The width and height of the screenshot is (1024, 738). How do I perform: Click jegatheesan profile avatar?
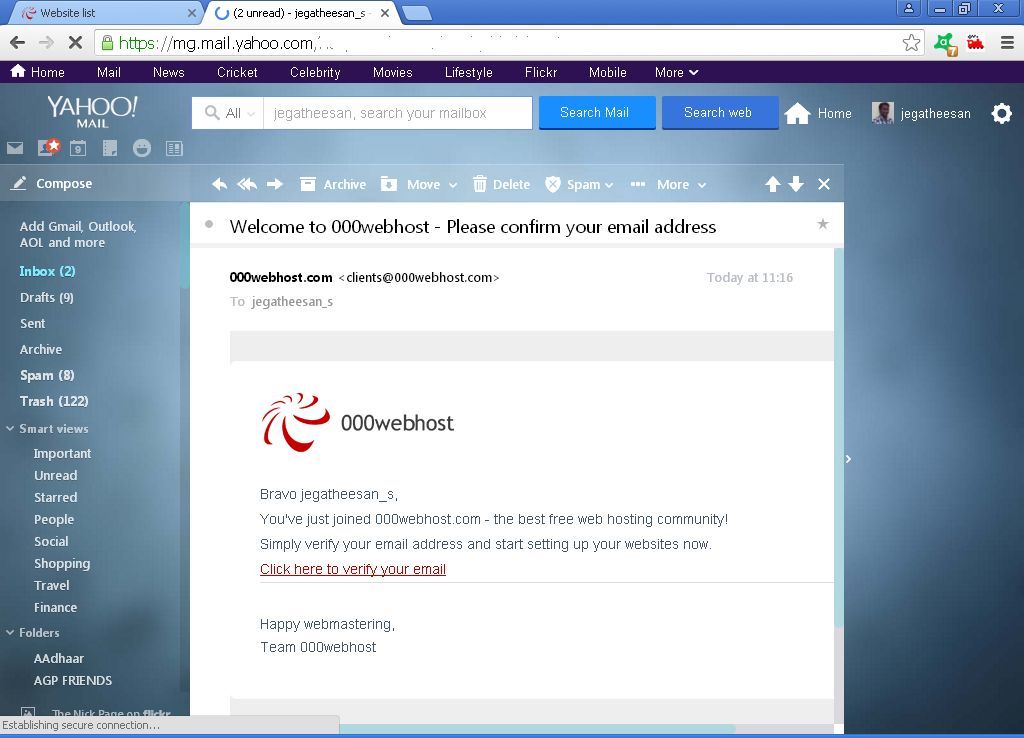pos(882,113)
